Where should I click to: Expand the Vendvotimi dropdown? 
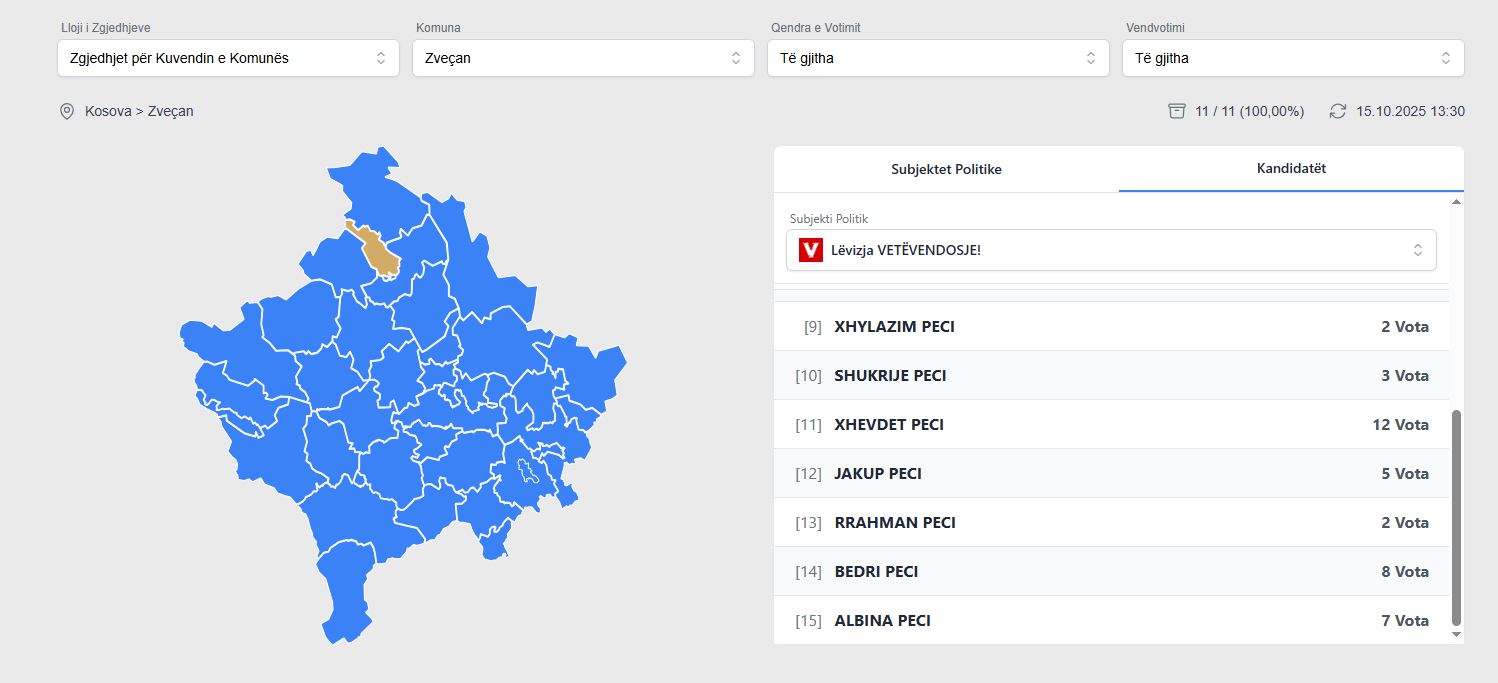click(1293, 58)
